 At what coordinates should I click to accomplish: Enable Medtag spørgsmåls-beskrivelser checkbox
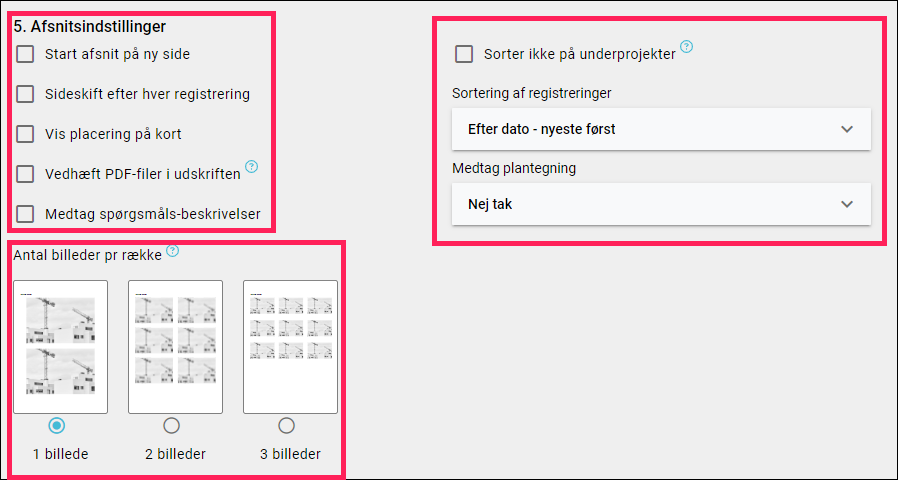coord(25,214)
